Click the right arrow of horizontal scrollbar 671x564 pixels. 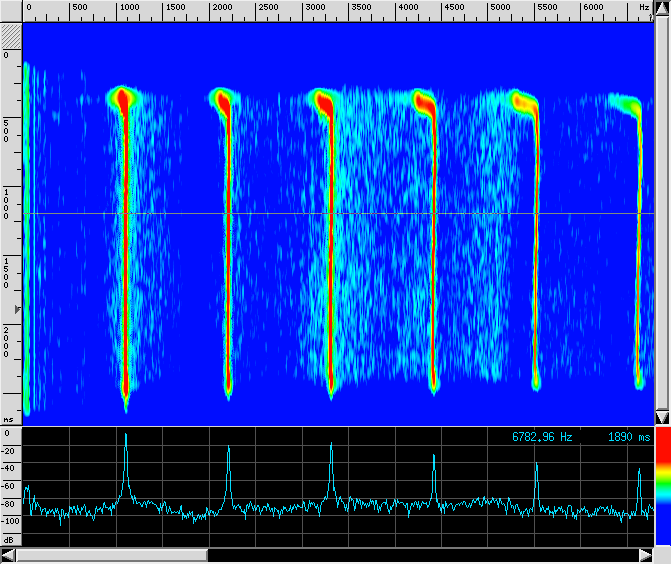[x=646, y=555]
